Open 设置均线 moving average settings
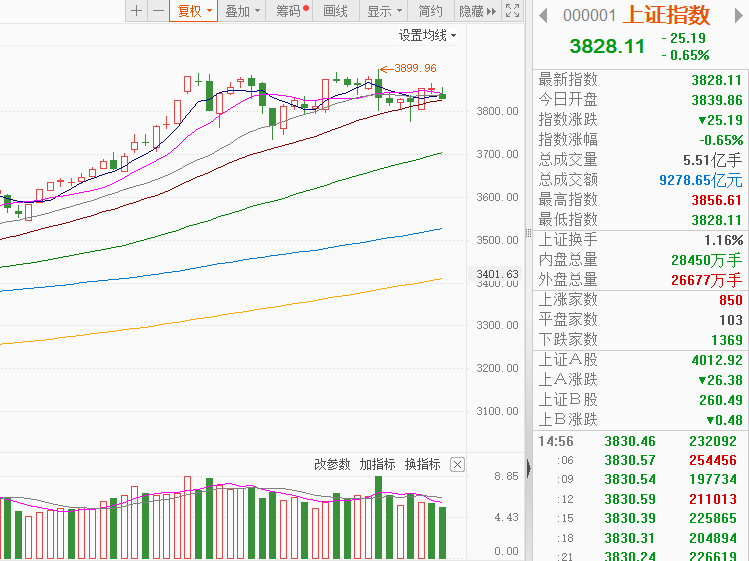 (x=427, y=35)
